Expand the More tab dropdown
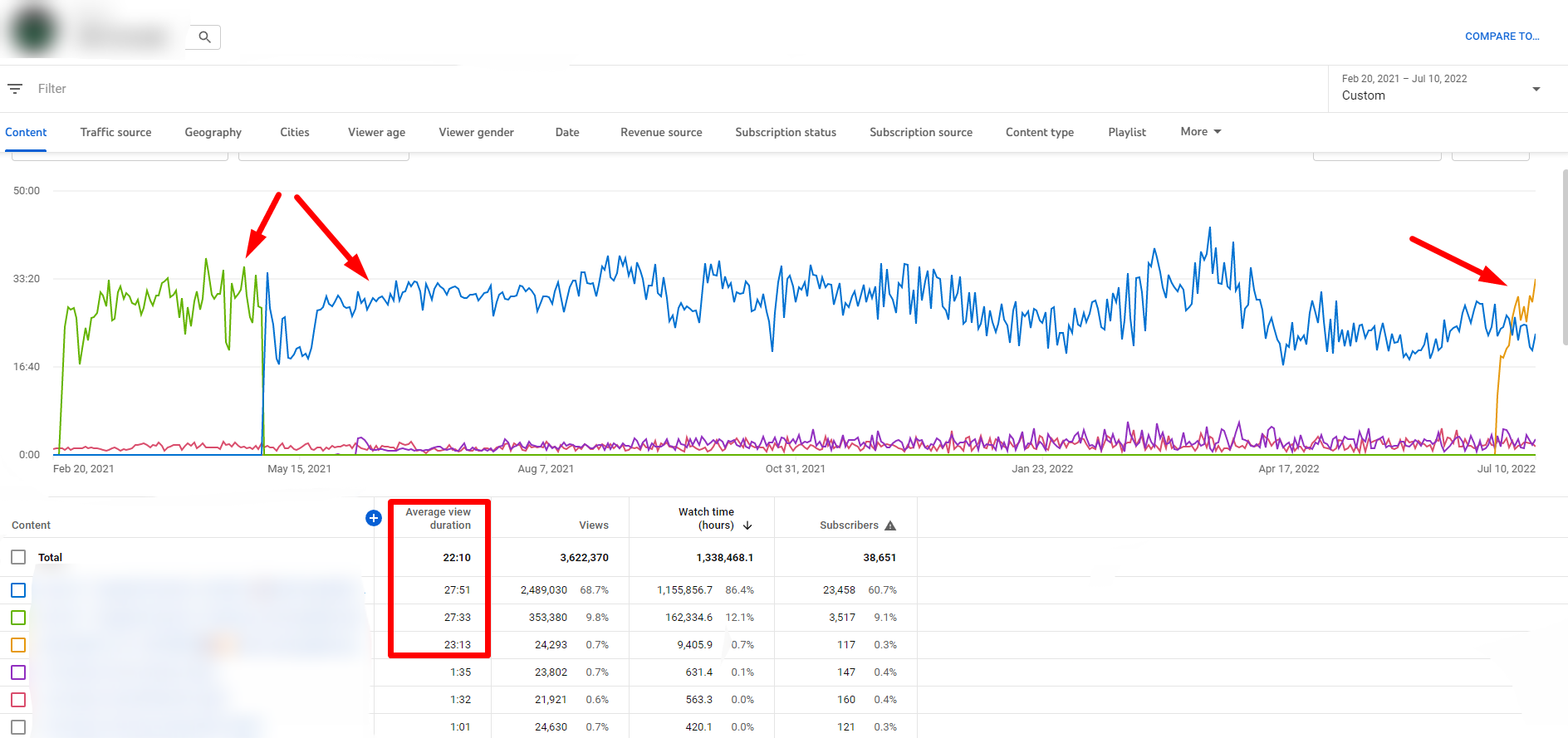Image resolution: width=1568 pixels, height=738 pixels. [x=1201, y=132]
